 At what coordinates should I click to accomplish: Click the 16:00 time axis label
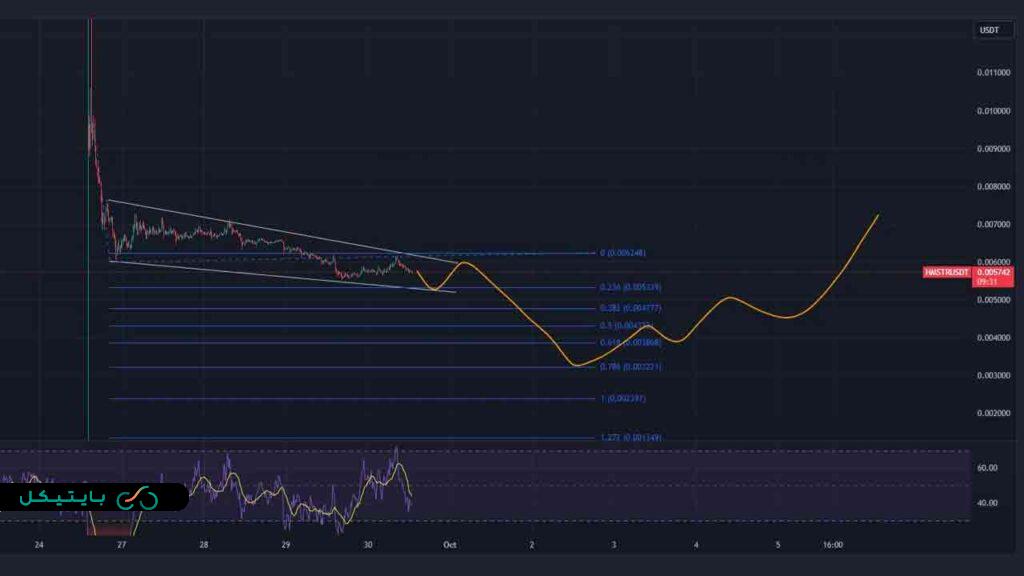(x=832, y=545)
